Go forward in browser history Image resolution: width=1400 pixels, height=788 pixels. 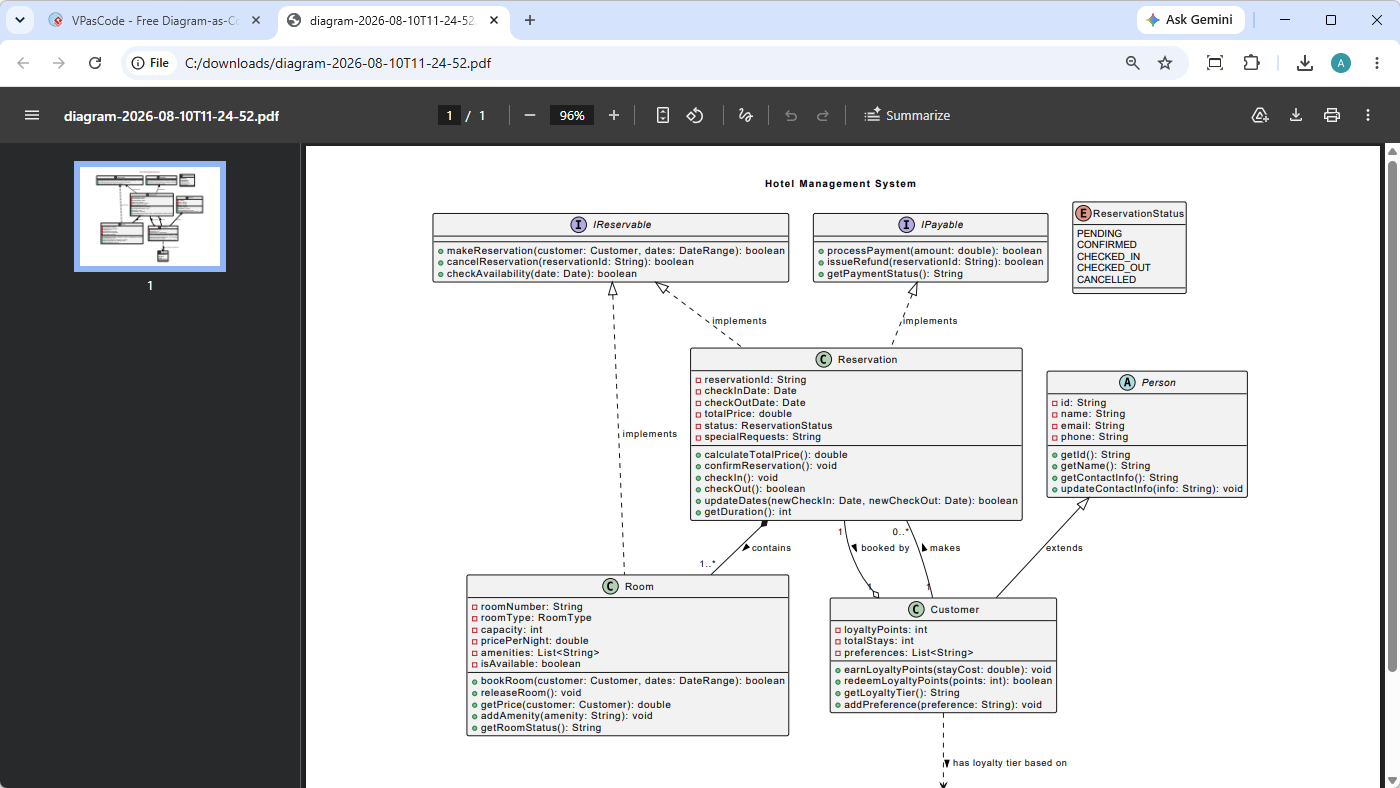coord(59,63)
